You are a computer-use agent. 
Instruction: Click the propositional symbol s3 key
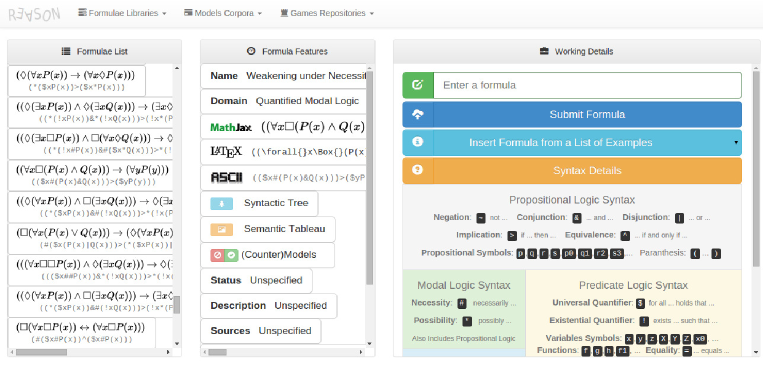pos(617,253)
